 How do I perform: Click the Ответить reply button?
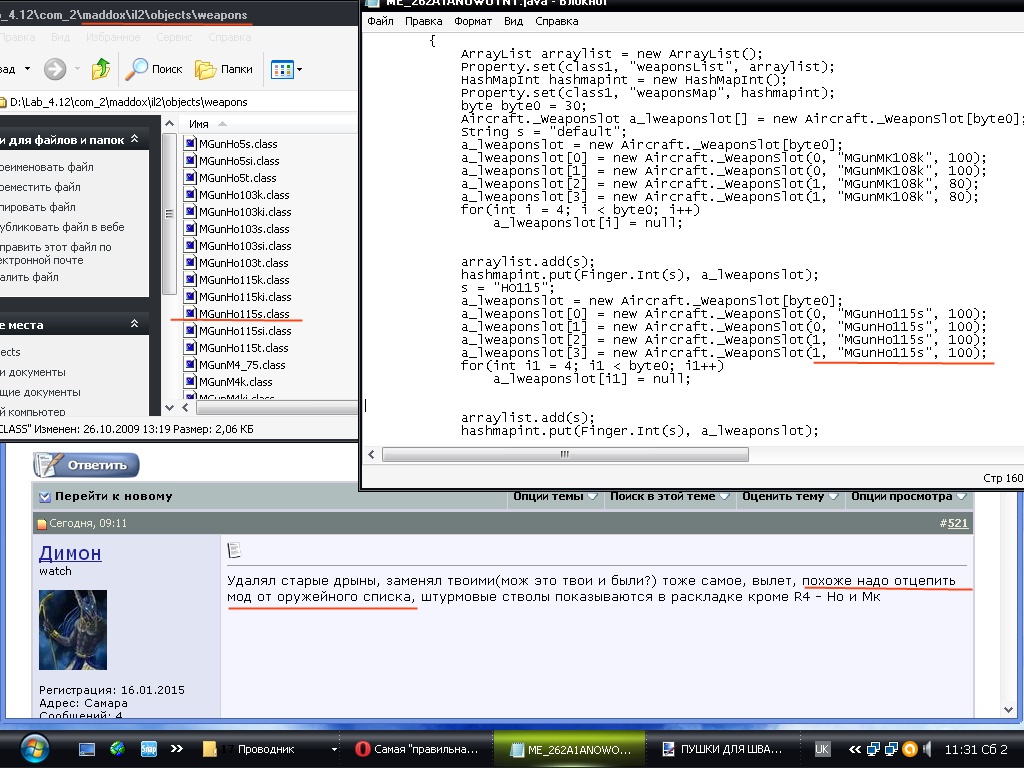(87, 465)
